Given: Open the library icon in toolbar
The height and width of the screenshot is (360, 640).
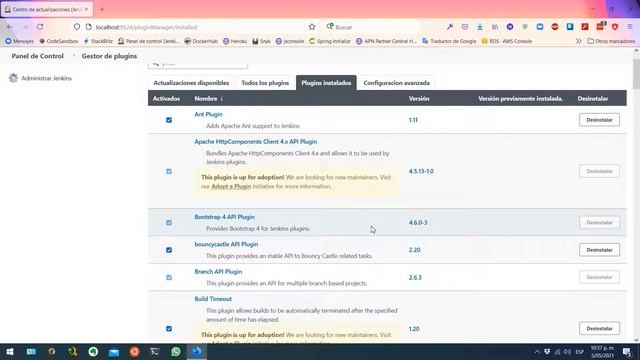Looking at the screenshot, I should tap(495, 27).
